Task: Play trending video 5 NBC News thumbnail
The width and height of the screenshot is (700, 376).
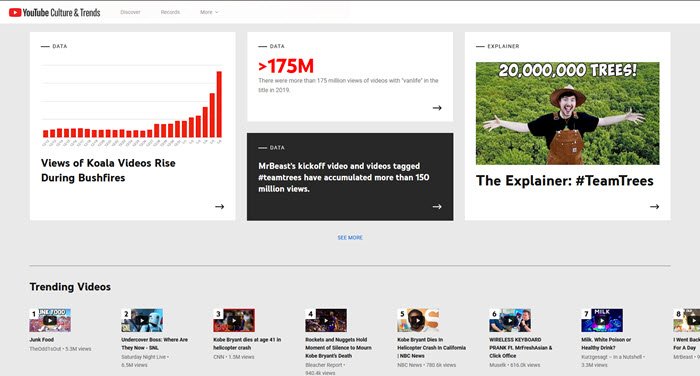Action: click(418, 320)
